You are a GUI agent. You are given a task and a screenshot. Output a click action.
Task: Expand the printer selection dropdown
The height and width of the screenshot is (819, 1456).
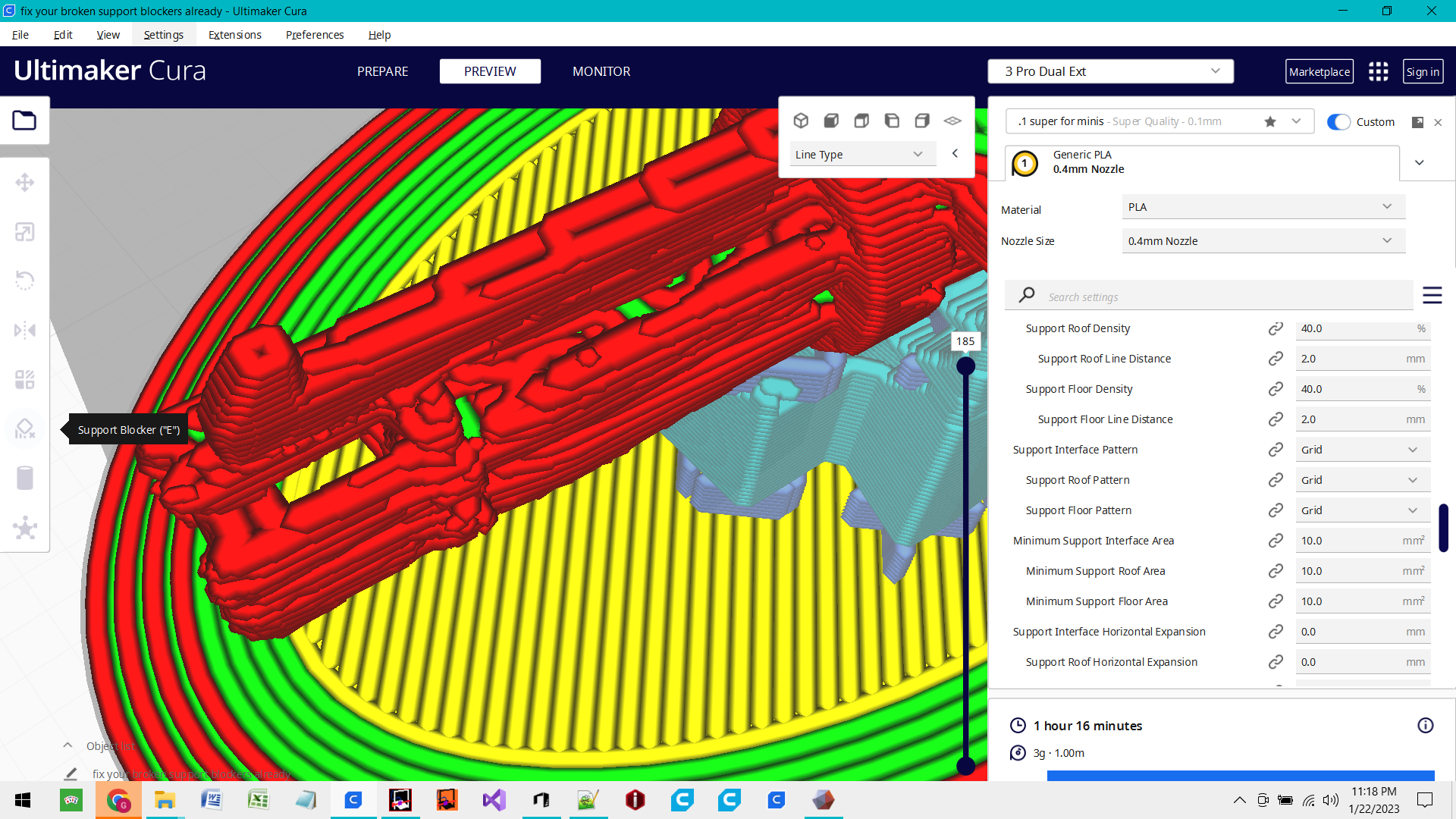(1110, 71)
